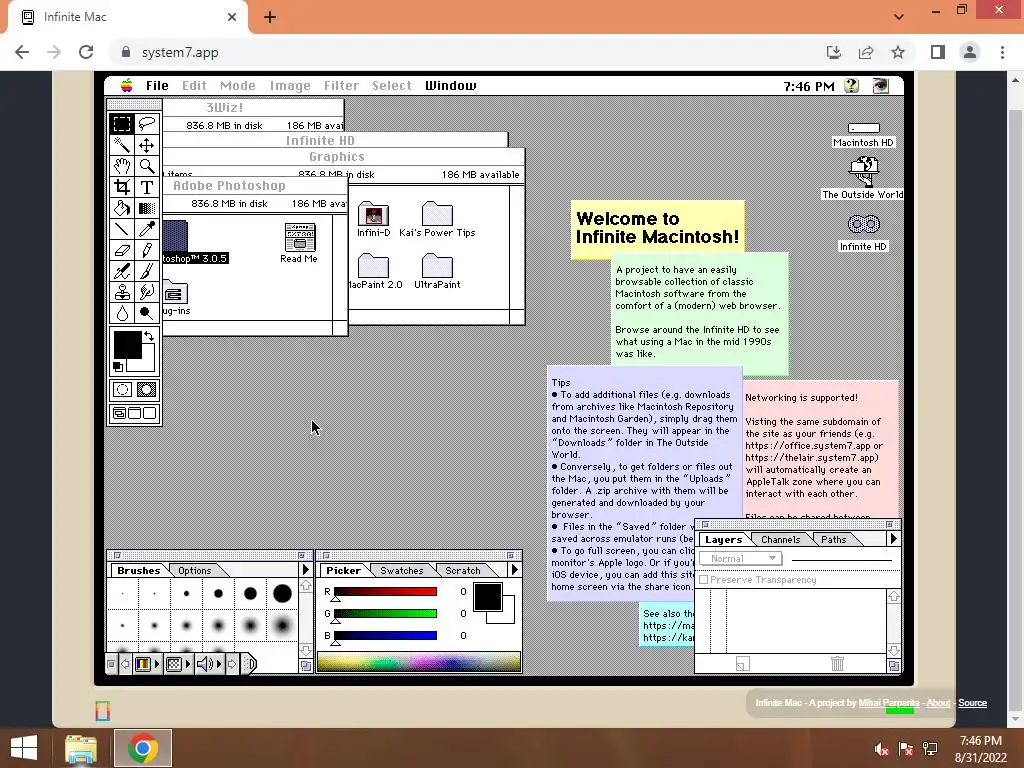Open the Normal blending mode dropdown
Viewport: 1024px width, 768px height.
(x=740, y=558)
